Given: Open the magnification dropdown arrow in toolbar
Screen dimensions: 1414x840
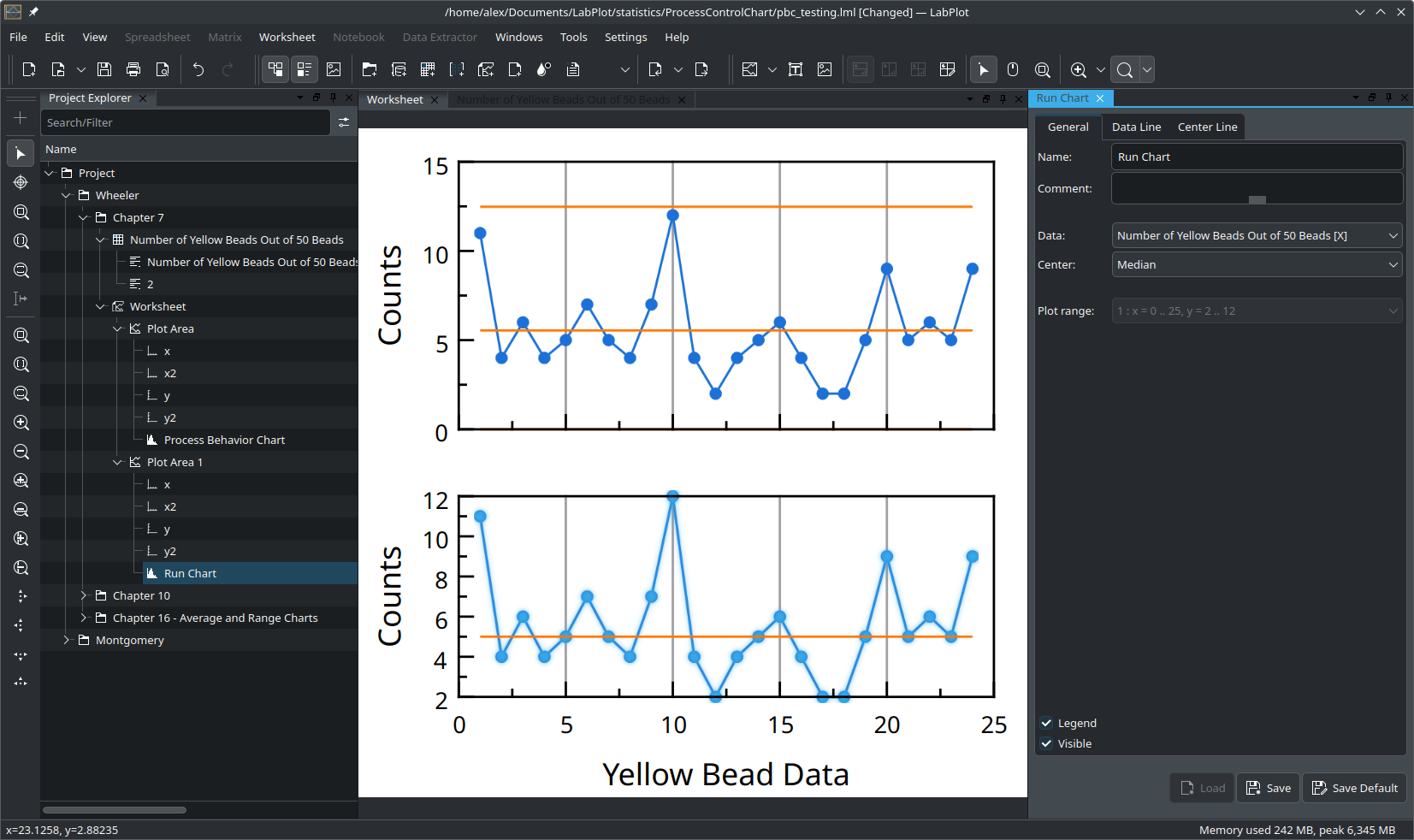Looking at the screenshot, I should (x=1147, y=70).
